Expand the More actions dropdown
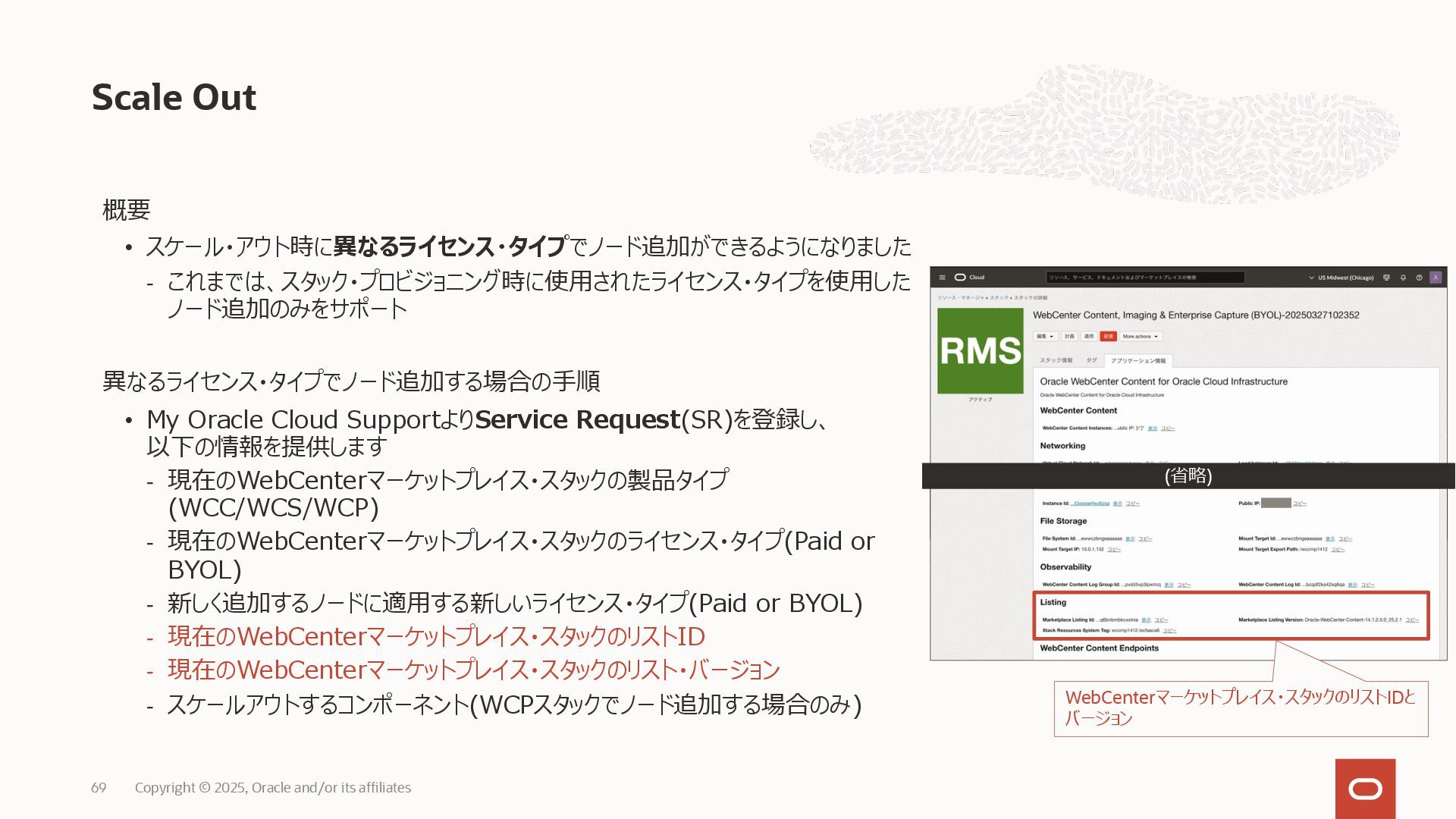Screen dimensions: 1456x819 click(x=1140, y=336)
